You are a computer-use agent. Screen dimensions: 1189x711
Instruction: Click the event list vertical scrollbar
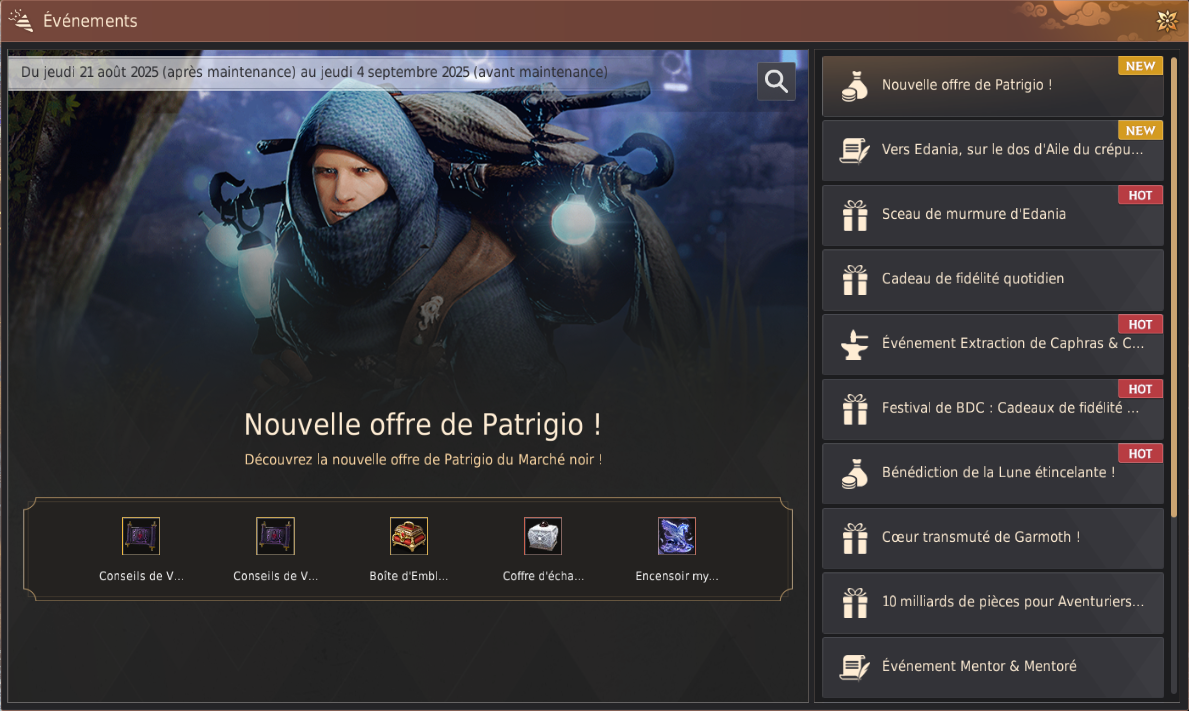(1174, 288)
